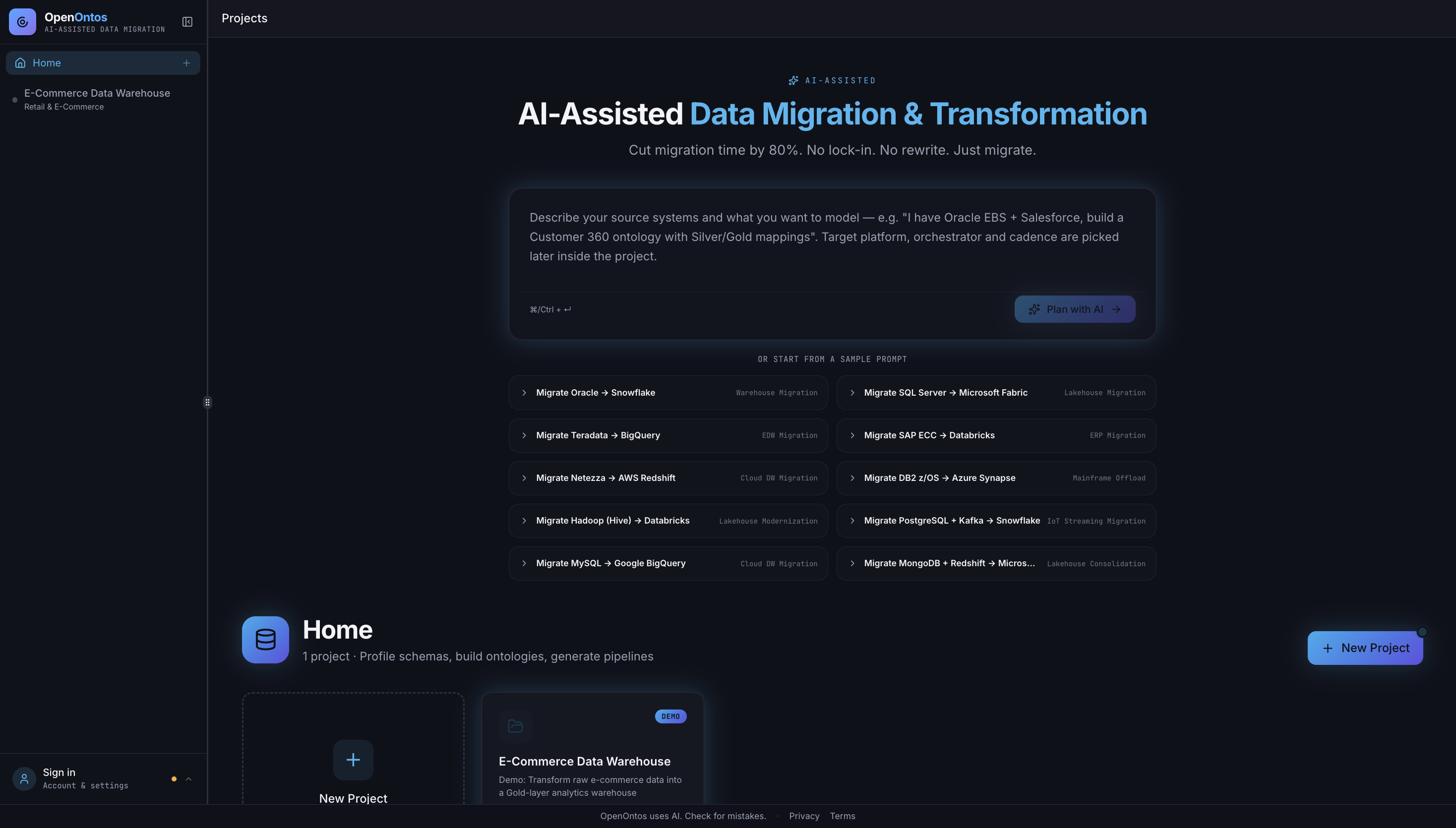
Task: Click the OpenOntos logo icon
Action: (22, 22)
